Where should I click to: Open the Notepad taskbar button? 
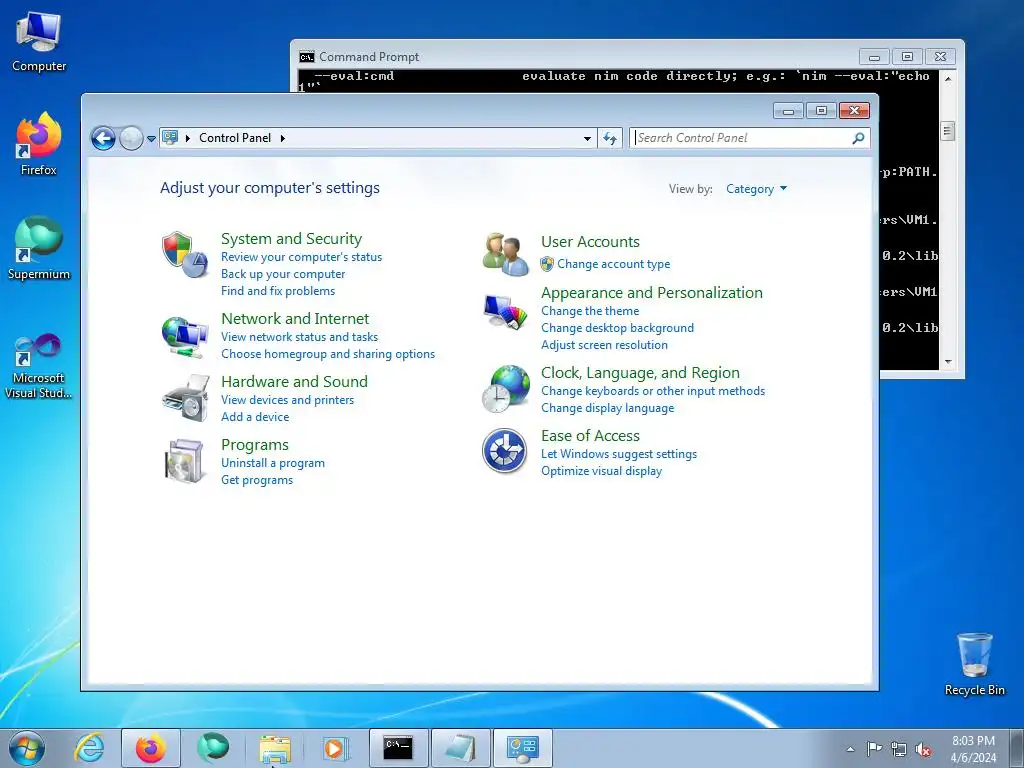point(460,748)
